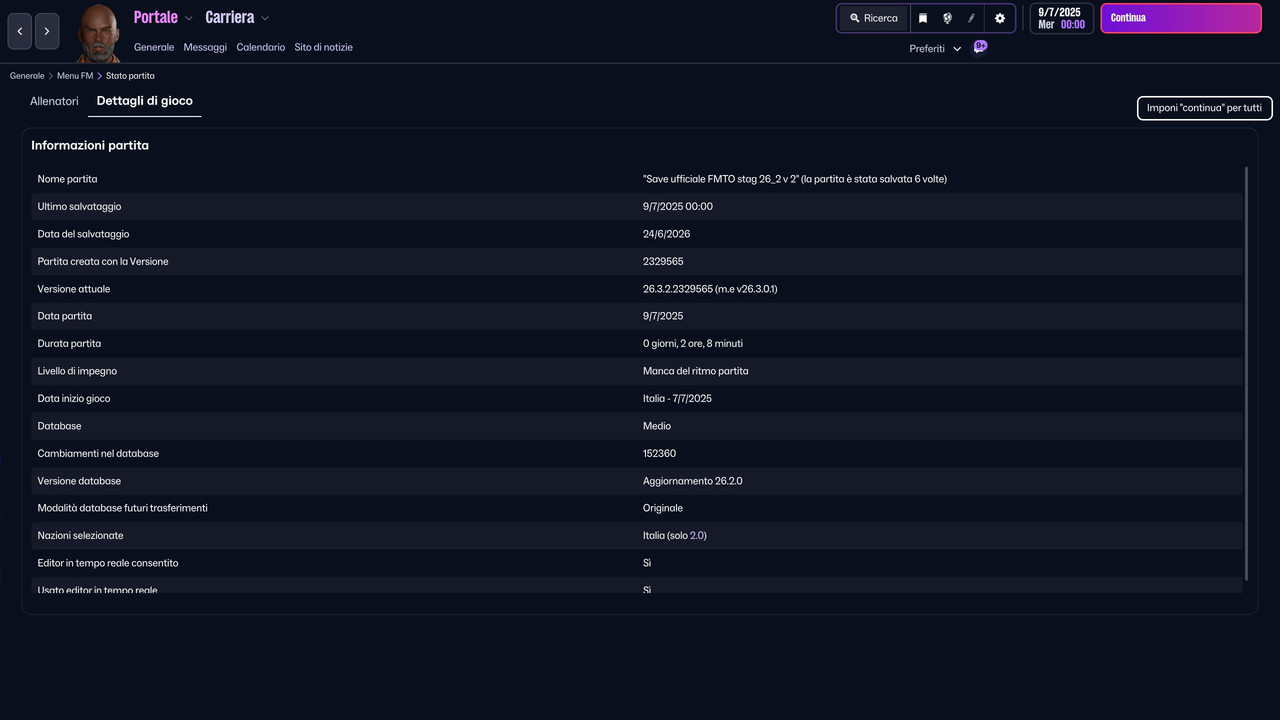Open the Messaggi menu item
The width and height of the screenshot is (1280, 720).
205,47
